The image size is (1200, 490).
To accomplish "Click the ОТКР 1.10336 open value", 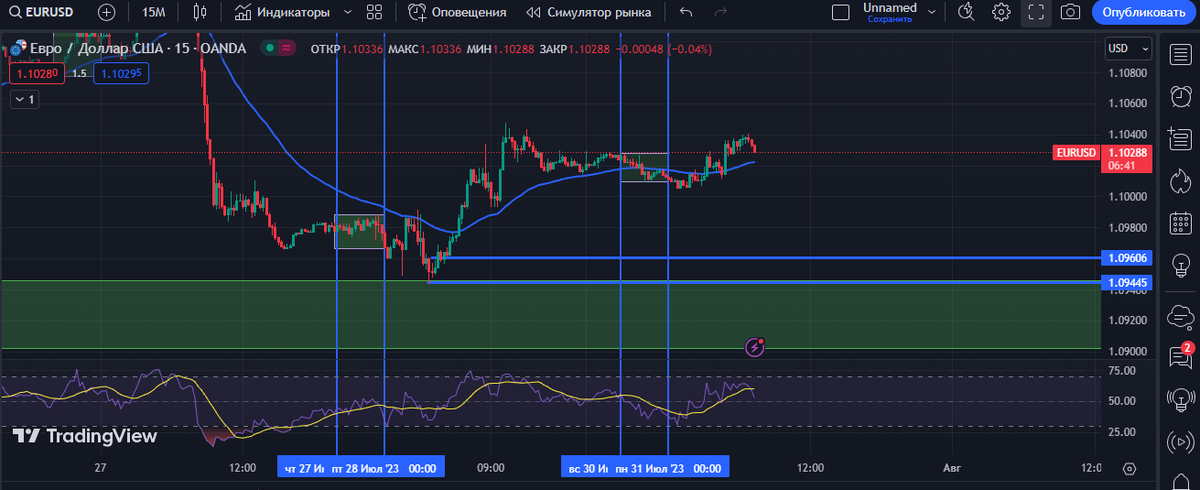I will pyautogui.click(x=345, y=48).
